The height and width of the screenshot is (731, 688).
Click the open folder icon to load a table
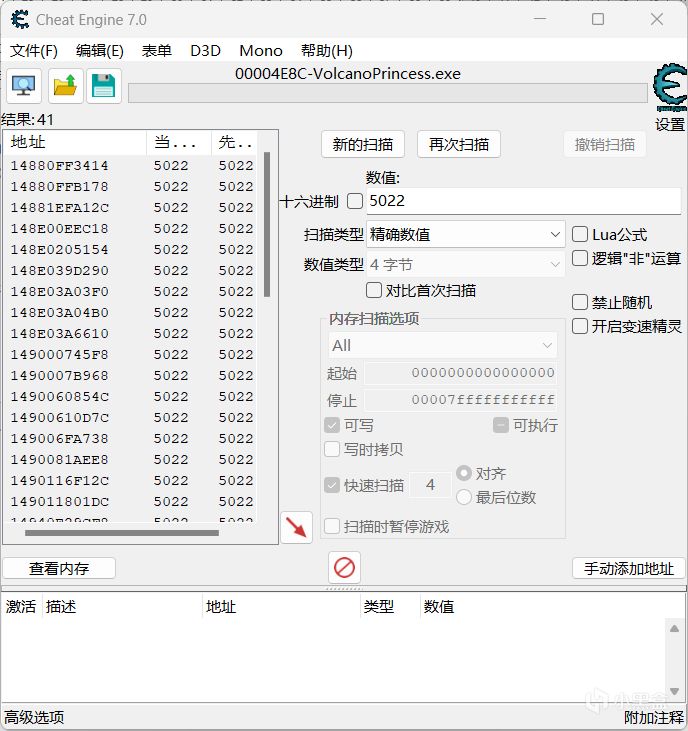click(65, 86)
